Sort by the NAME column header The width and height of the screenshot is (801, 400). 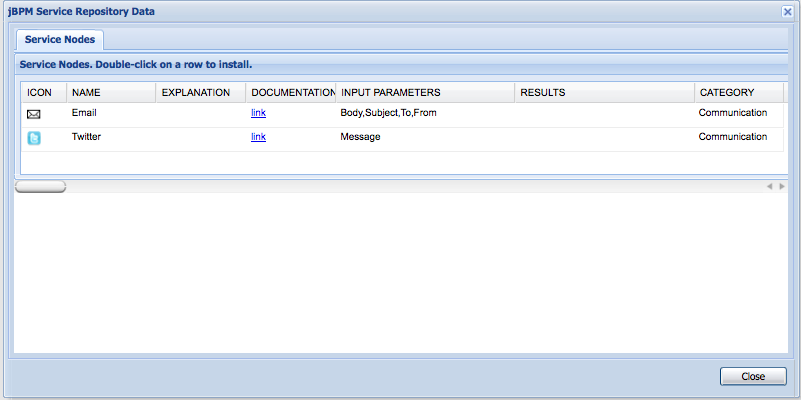(x=111, y=92)
